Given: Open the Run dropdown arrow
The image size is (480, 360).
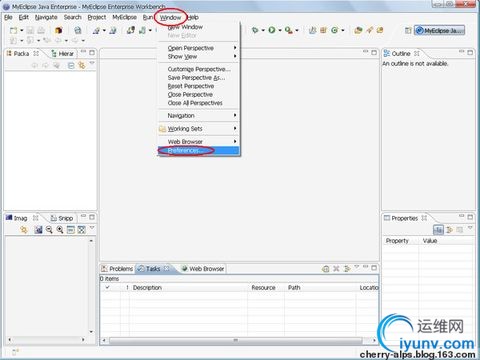Looking at the screenshot, I should (x=280, y=30).
